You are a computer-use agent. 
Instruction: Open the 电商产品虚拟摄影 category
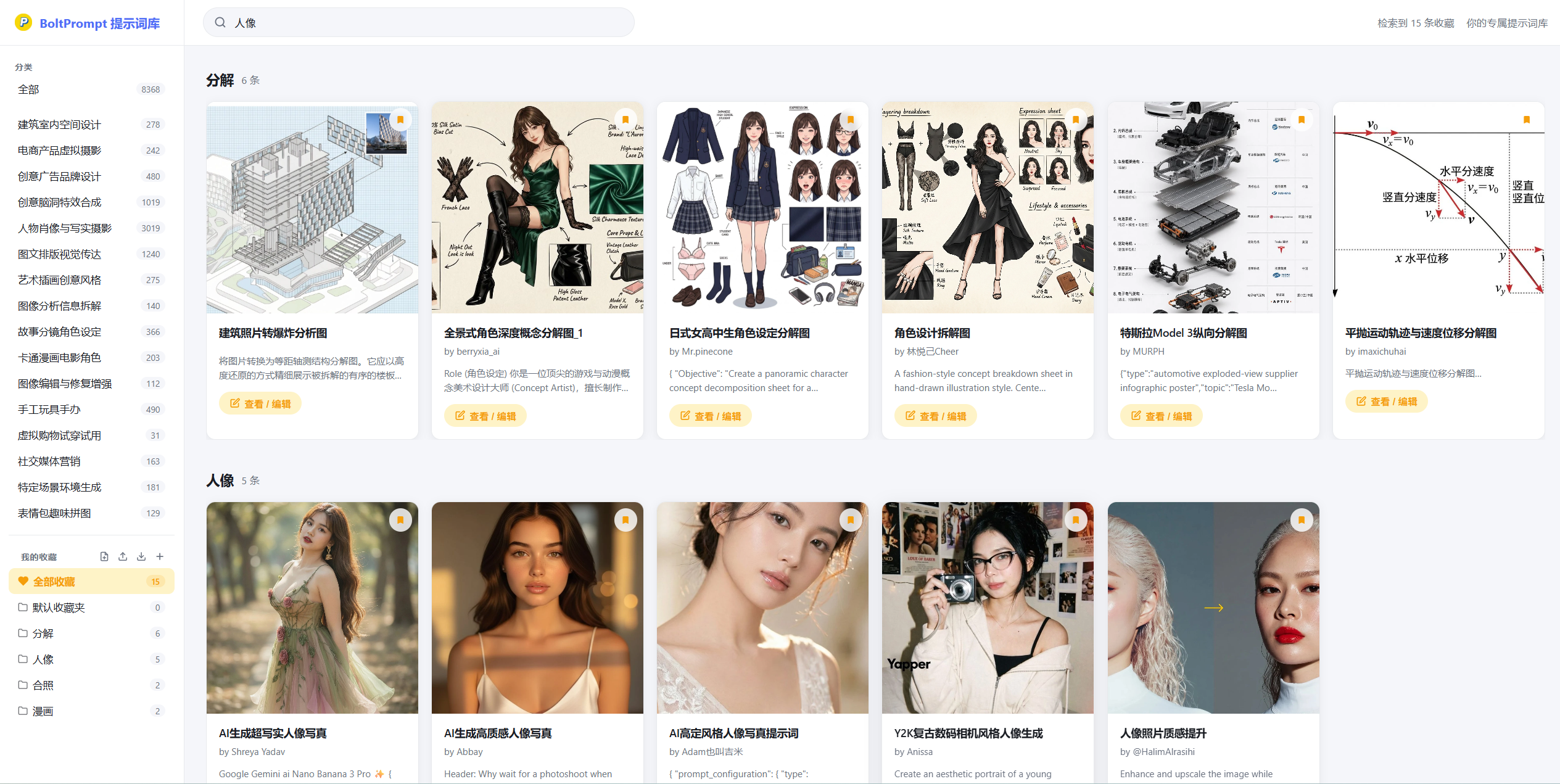click(x=91, y=151)
